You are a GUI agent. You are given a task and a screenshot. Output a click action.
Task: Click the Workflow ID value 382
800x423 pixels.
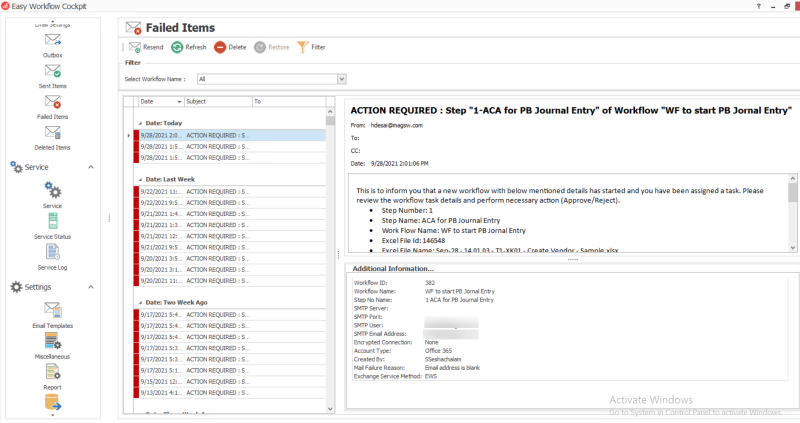[x=430, y=283]
